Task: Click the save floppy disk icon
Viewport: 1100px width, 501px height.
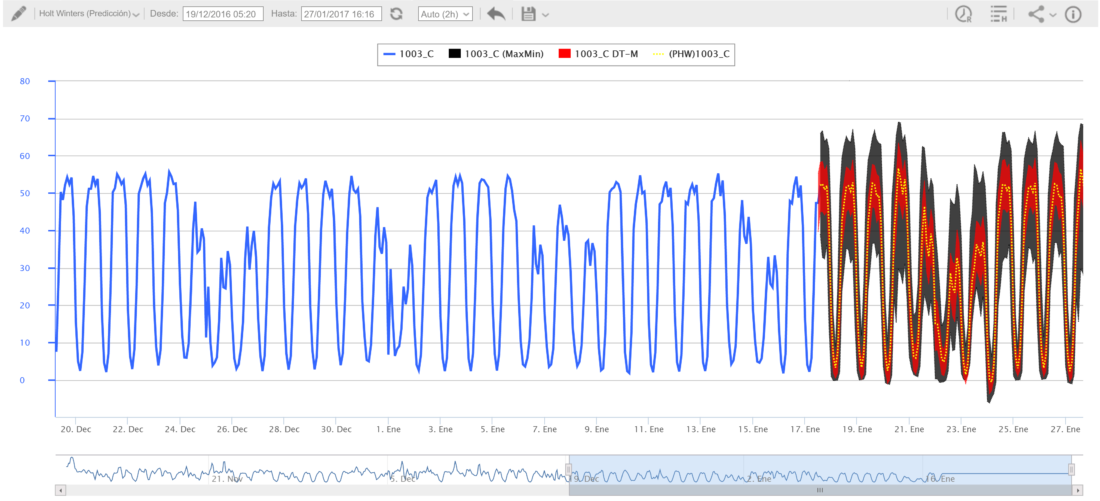Action: coord(528,14)
